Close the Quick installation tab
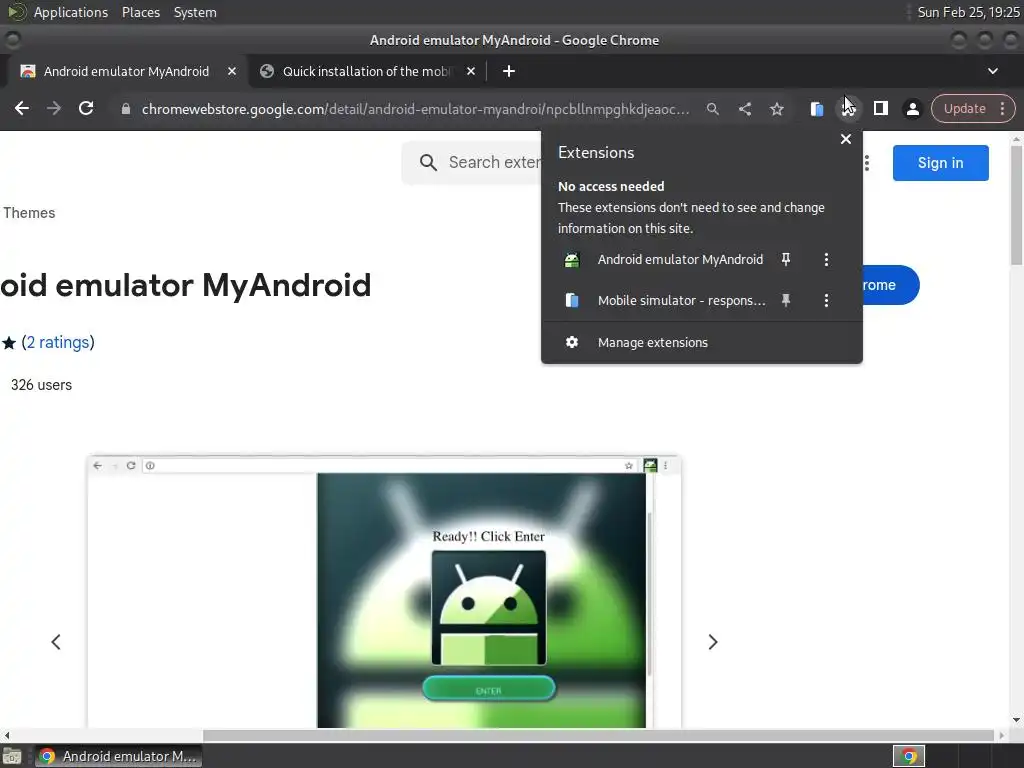 pyautogui.click(x=471, y=71)
